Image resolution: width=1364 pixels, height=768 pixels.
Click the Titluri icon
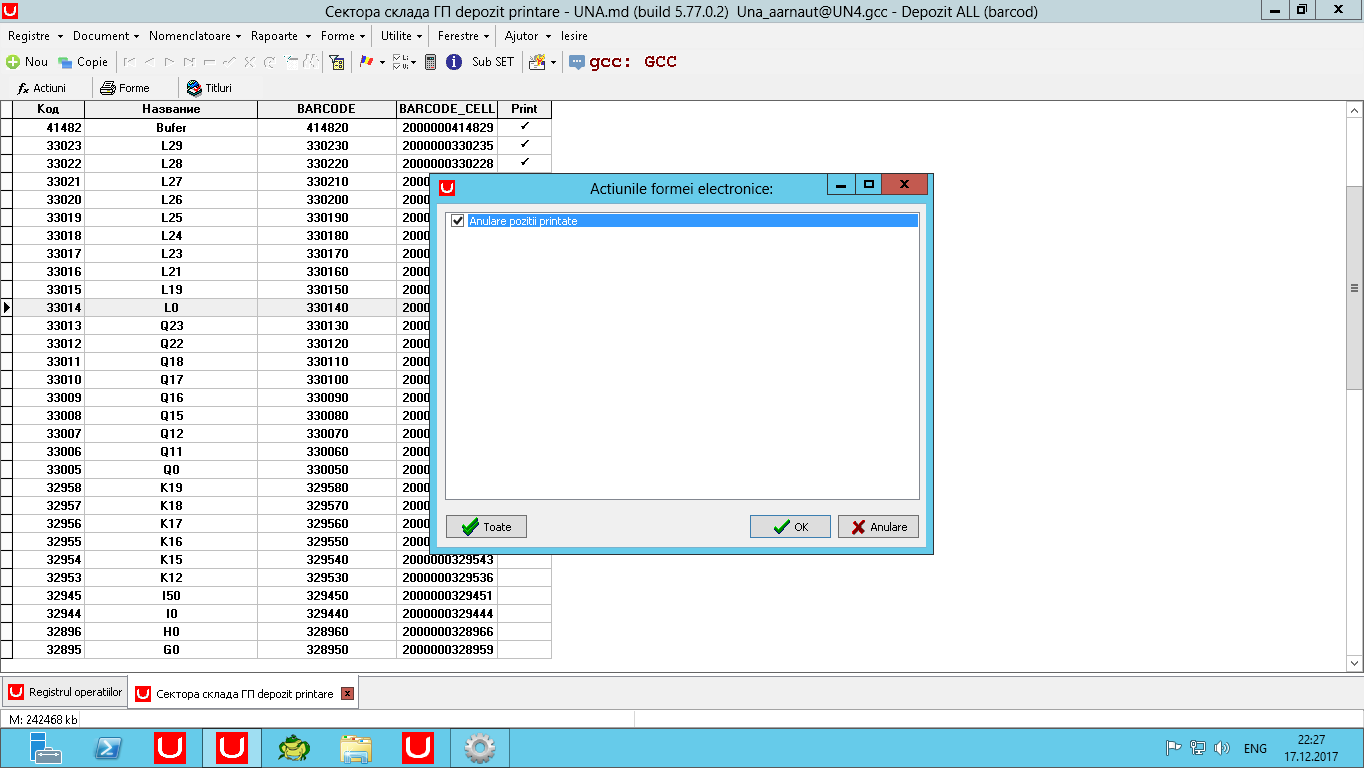[195, 88]
